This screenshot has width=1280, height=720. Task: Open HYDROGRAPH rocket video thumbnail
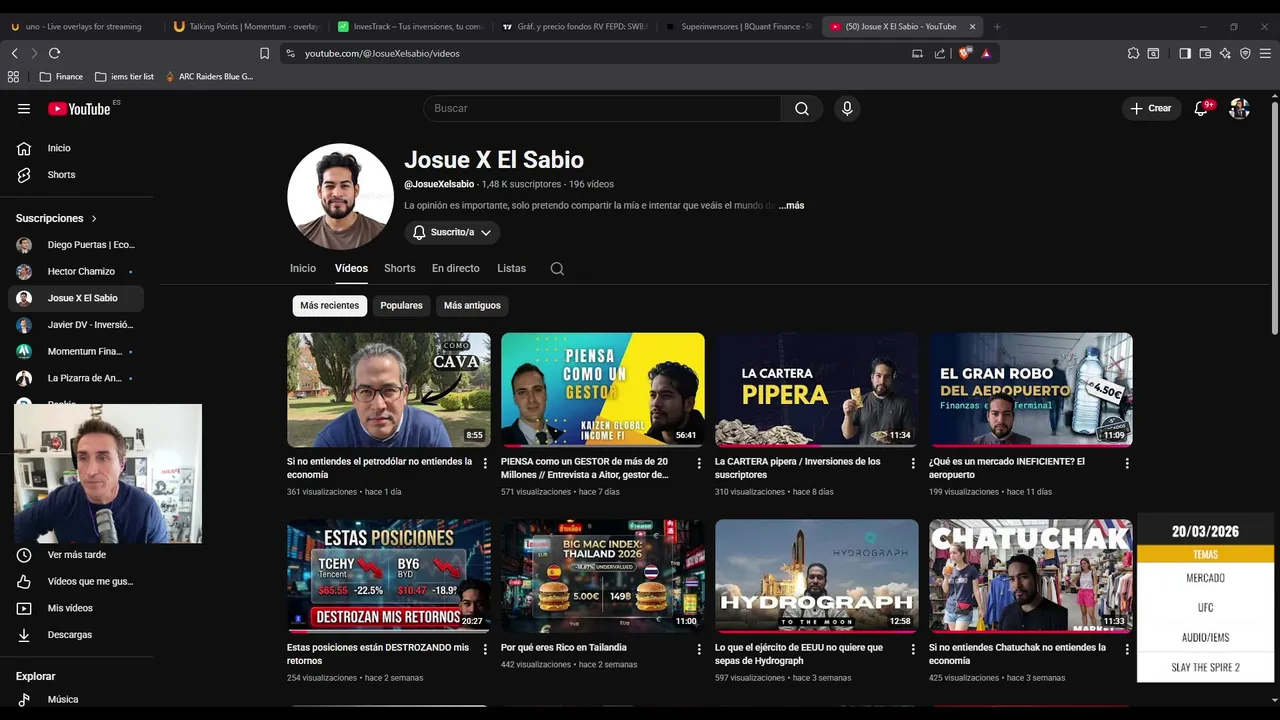[x=817, y=576]
